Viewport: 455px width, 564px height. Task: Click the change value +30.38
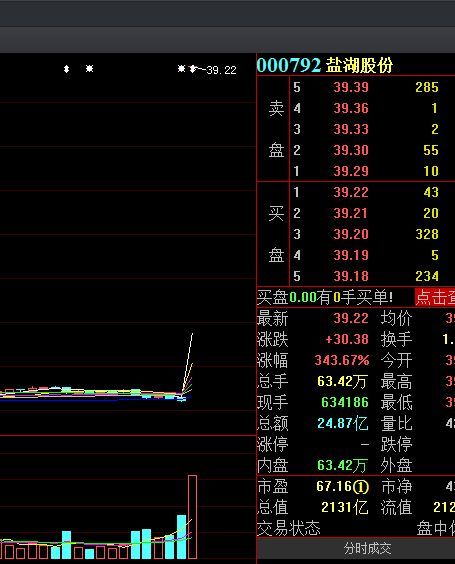pyautogui.click(x=347, y=339)
